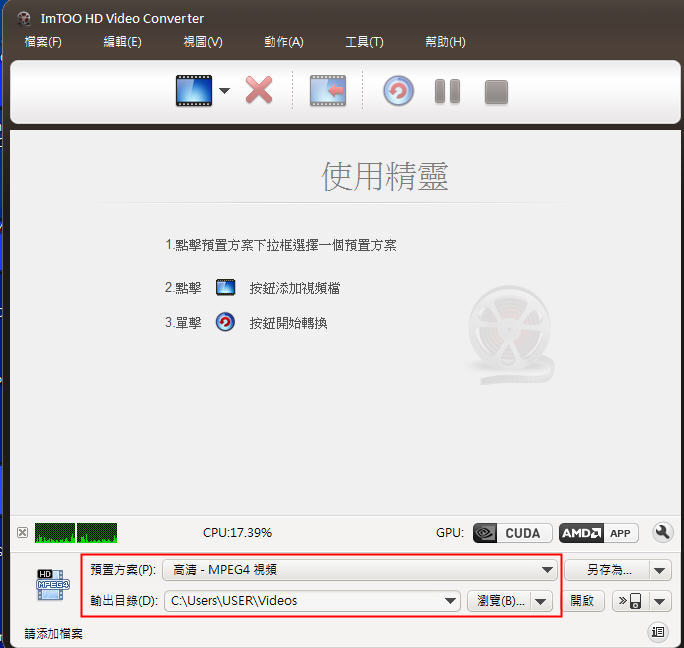The height and width of the screenshot is (648, 684).
Task: Click the 開啟 open folder button
Action: (582, 601)
